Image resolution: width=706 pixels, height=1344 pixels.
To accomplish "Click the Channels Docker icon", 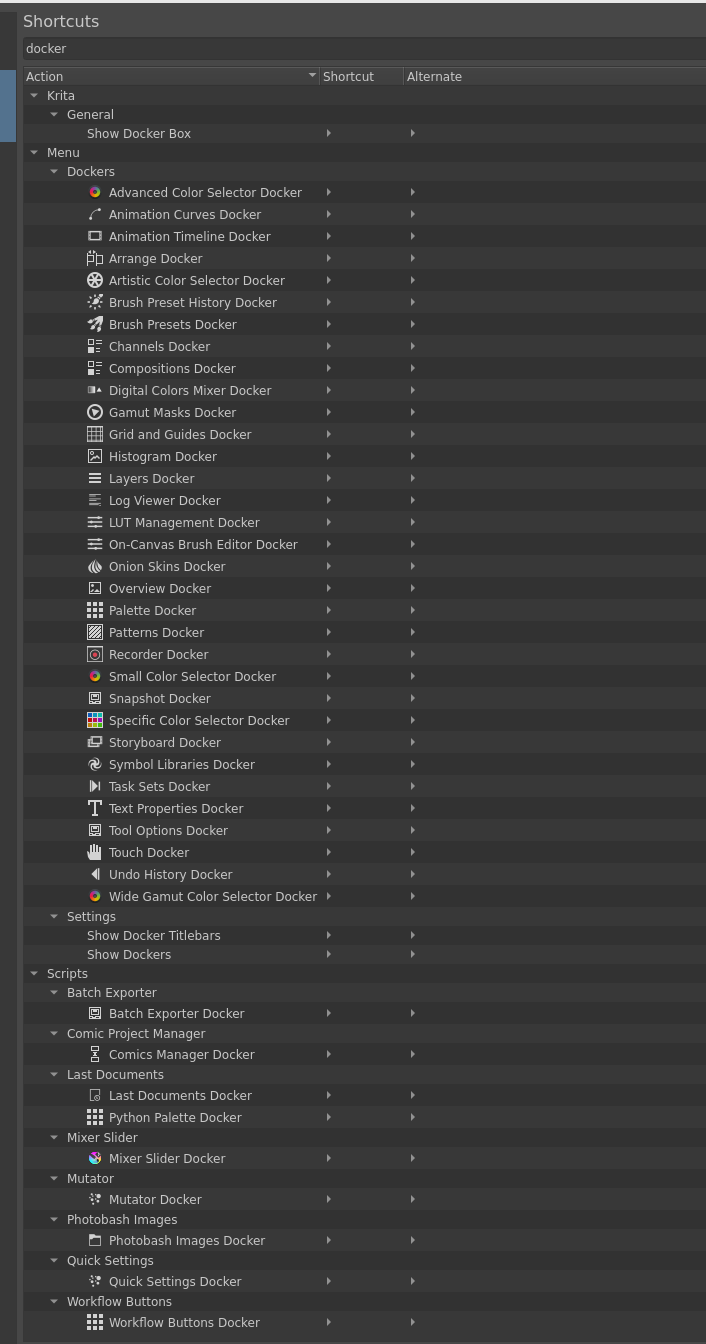I will (x=95, y=346).
